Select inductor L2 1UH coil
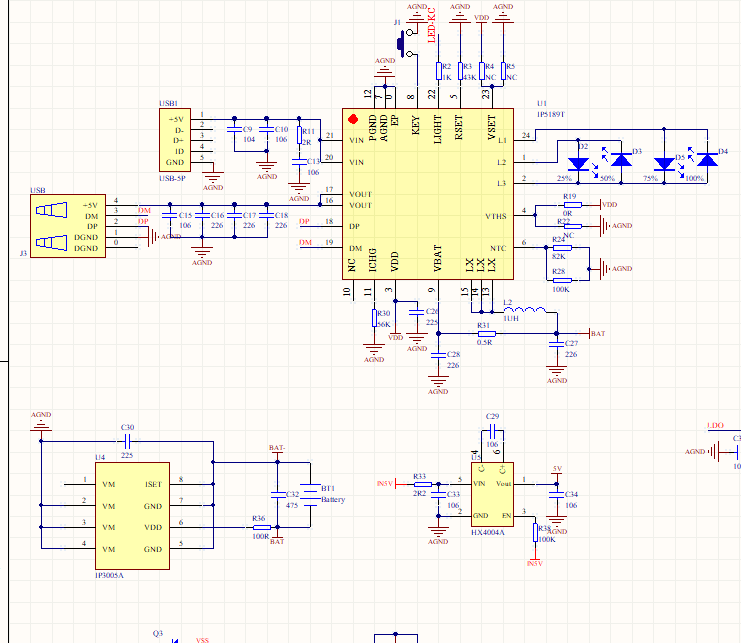The width and height of the screenshot is (741, 643). click(x=525, y=310)
